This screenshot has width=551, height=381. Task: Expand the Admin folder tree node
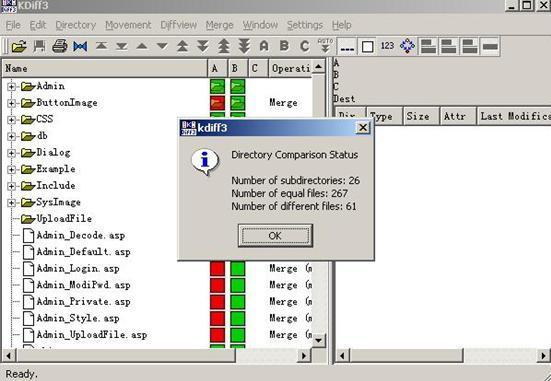pyautogui.click(x=12, y=86)
